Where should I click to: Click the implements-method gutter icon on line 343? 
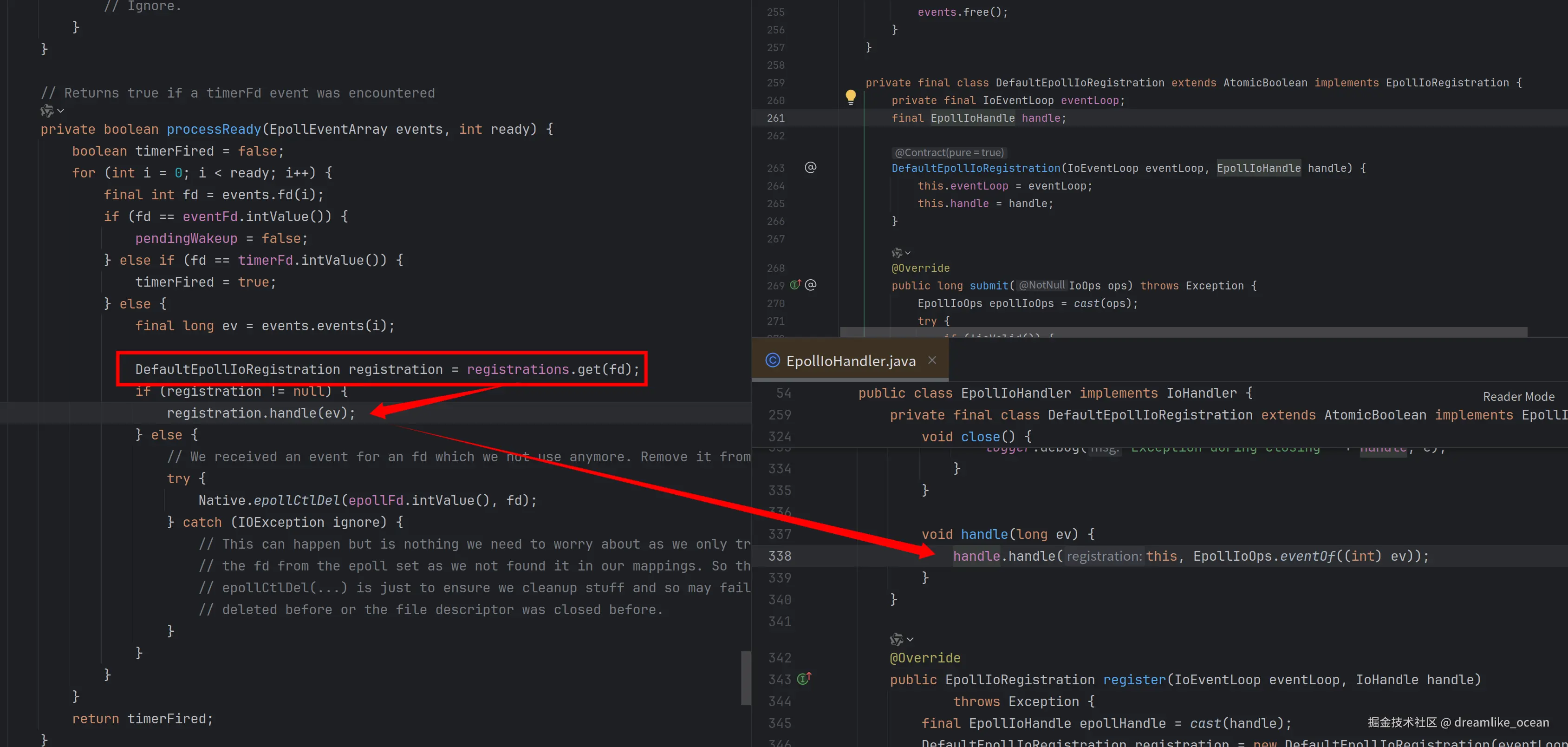[x=803, y=679]
